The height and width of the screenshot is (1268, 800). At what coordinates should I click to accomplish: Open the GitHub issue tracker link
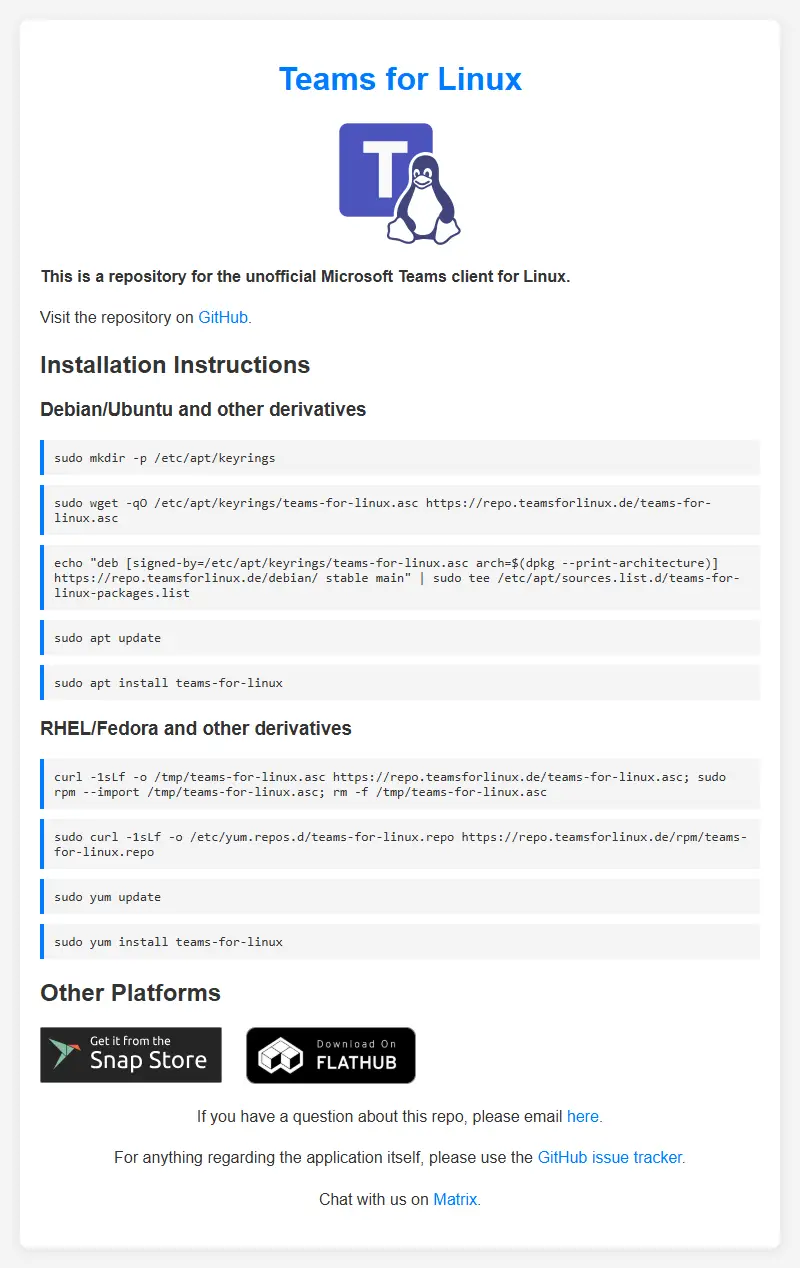[x=610, y=1157]
